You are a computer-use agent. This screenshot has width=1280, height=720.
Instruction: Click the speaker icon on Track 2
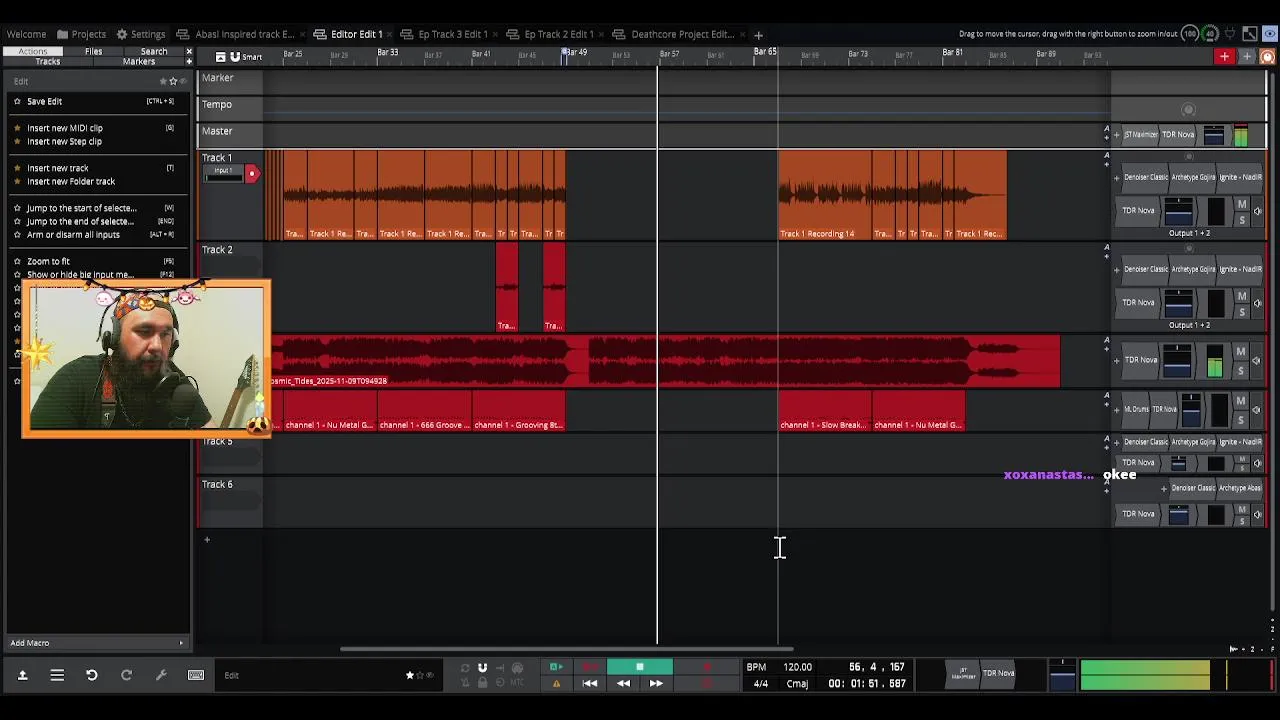click(1257, 303)
